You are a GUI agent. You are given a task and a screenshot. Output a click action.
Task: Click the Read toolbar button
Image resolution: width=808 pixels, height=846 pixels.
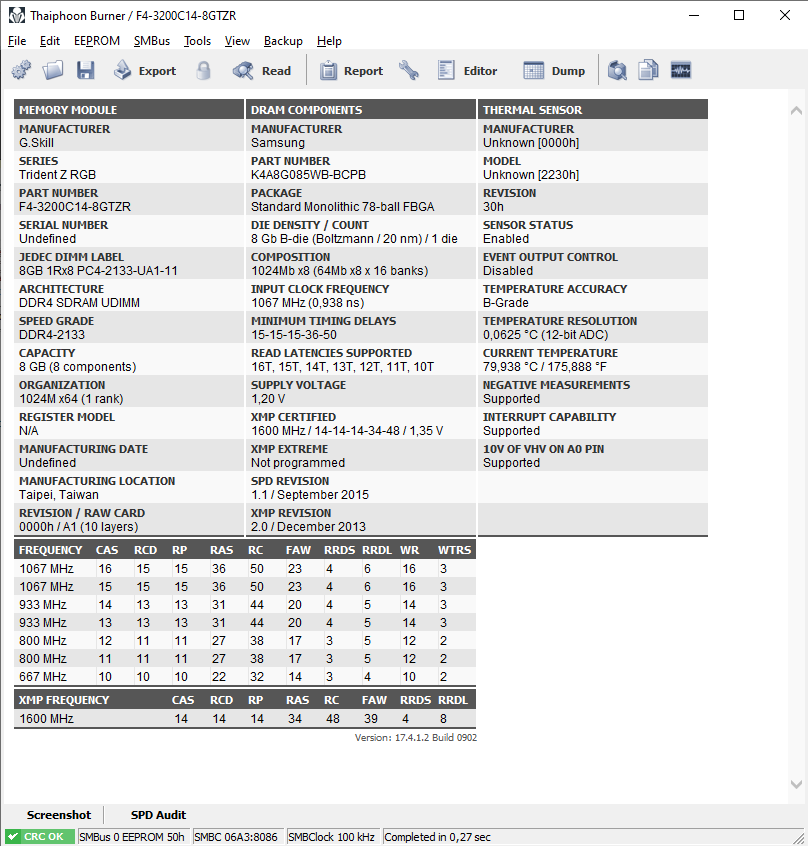coord(262,71)
